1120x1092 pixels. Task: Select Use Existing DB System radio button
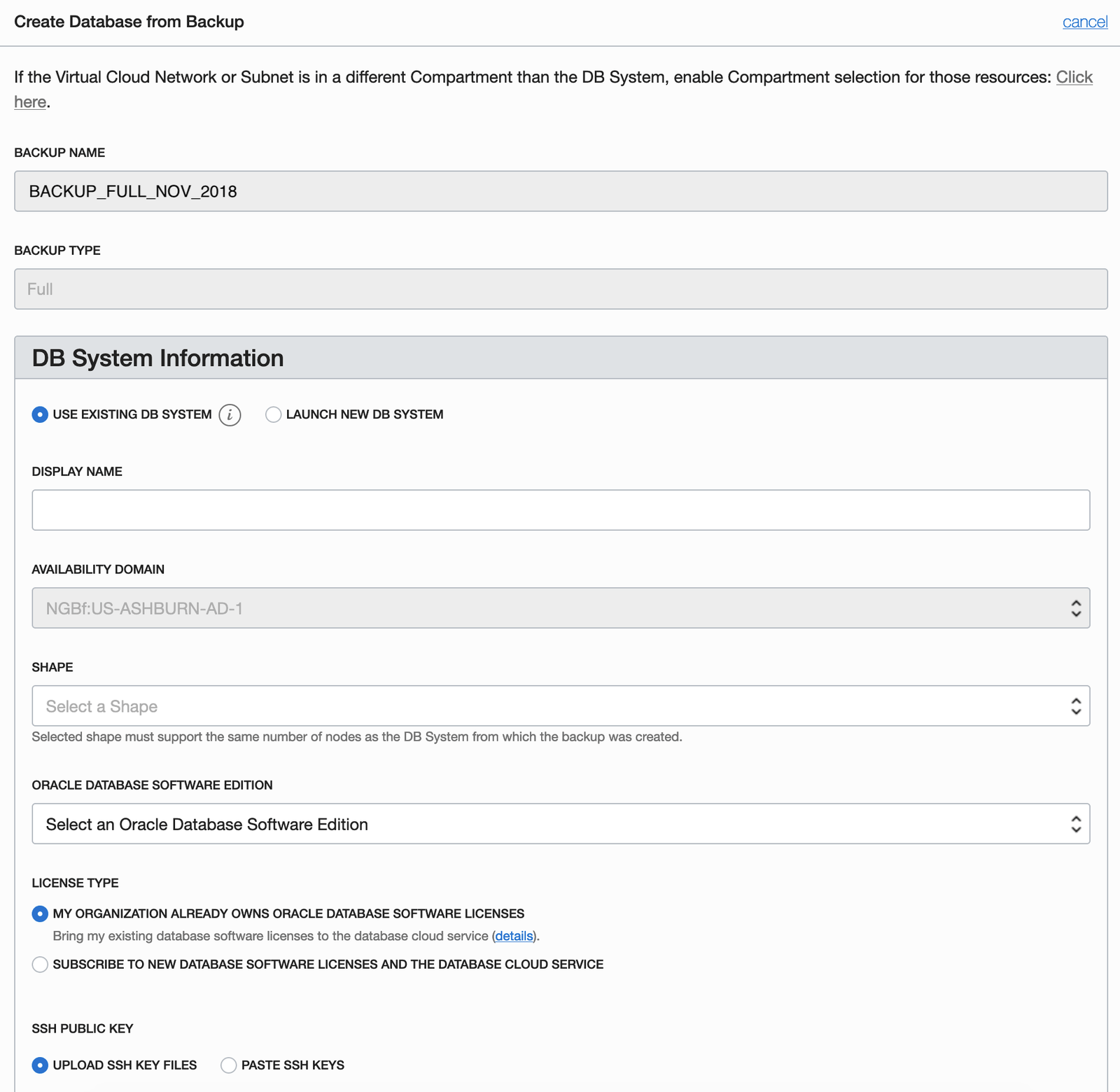click(40, 415)
